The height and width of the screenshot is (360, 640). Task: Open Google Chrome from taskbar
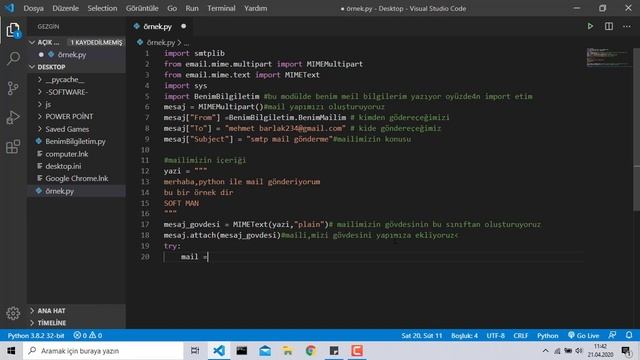tap(311, 351)
